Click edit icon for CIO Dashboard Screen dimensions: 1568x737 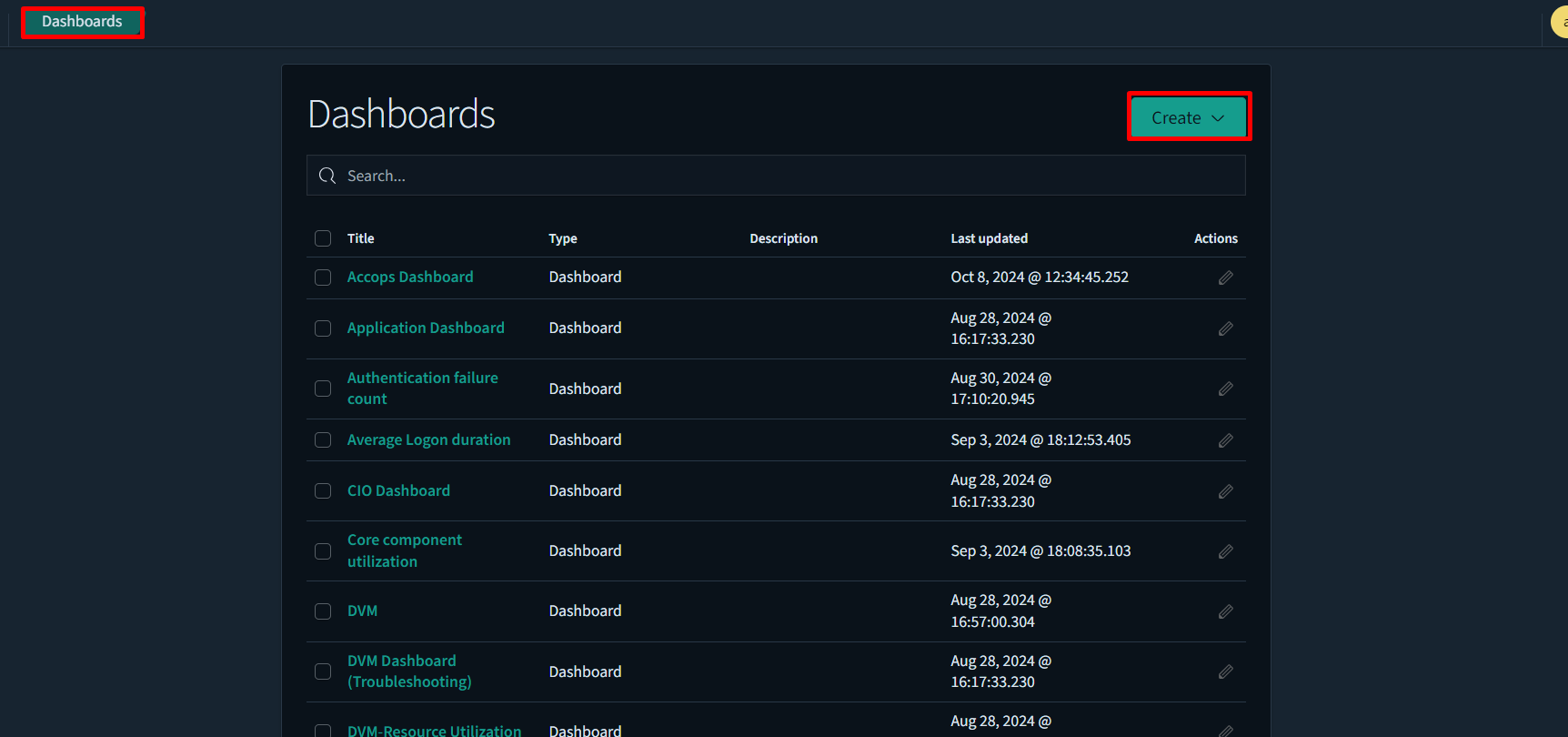pyautogui.click(x=1225, y=491)
